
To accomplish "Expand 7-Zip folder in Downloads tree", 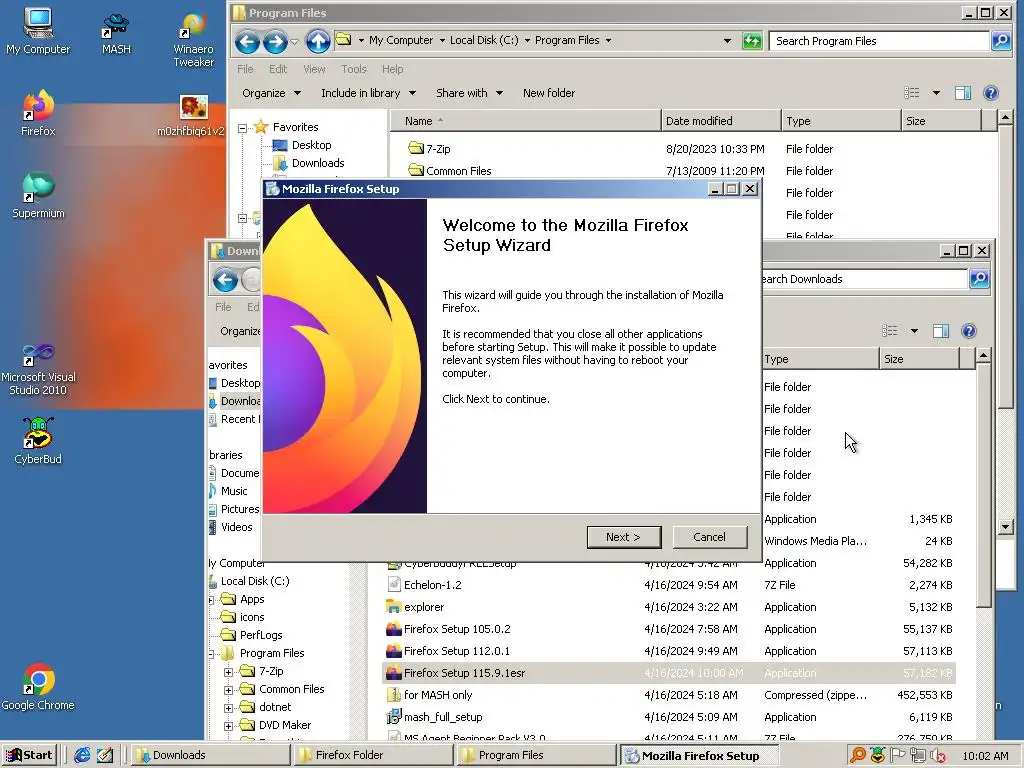I will (x=228, y=671).
